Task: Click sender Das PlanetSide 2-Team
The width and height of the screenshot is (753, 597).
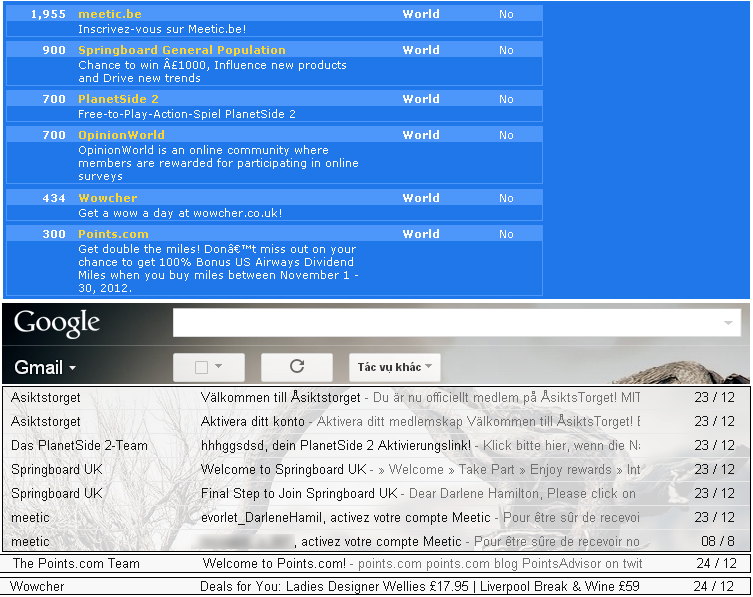Action: pos(79,446)
